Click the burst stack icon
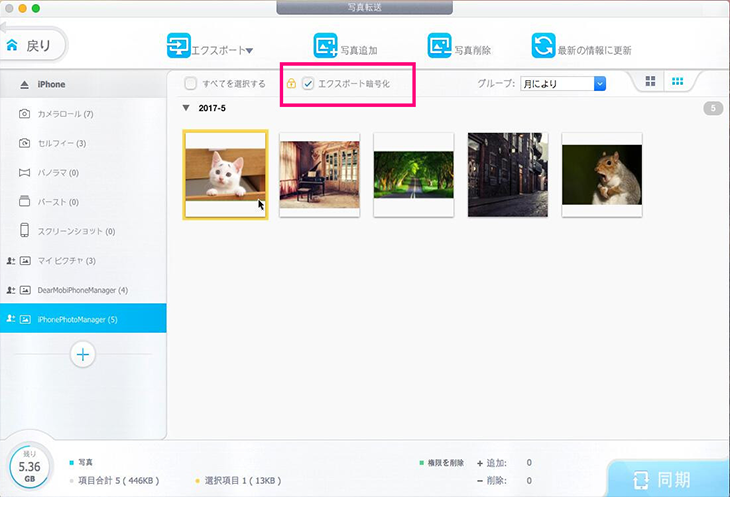Screen dimensions: 730x510 click(x=24, y=201)
